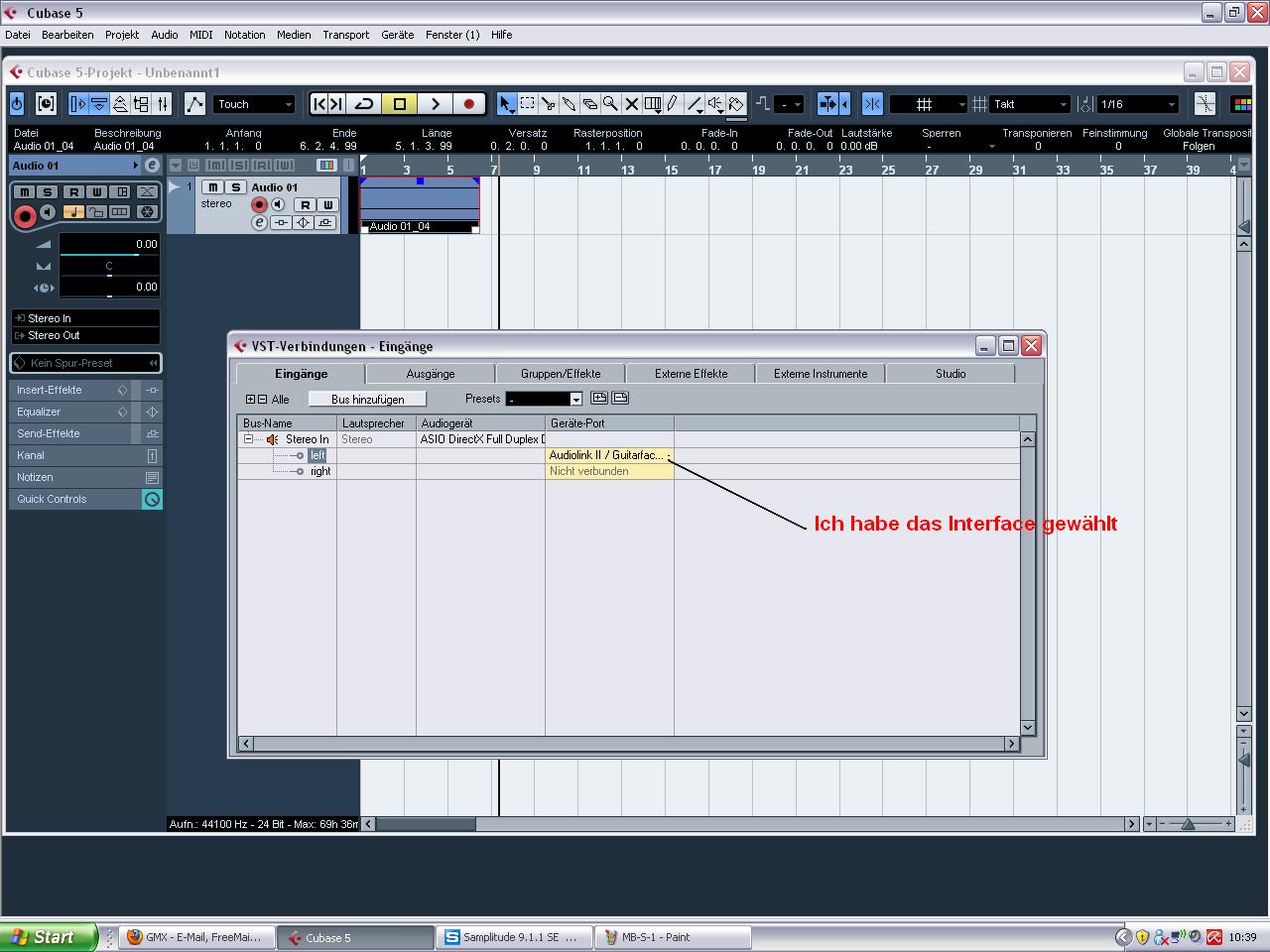This screenshot has height=952, width=1270.
Task: Open Audio 01 channel settings e button in inspector
Action: click(x=152, y=166)
